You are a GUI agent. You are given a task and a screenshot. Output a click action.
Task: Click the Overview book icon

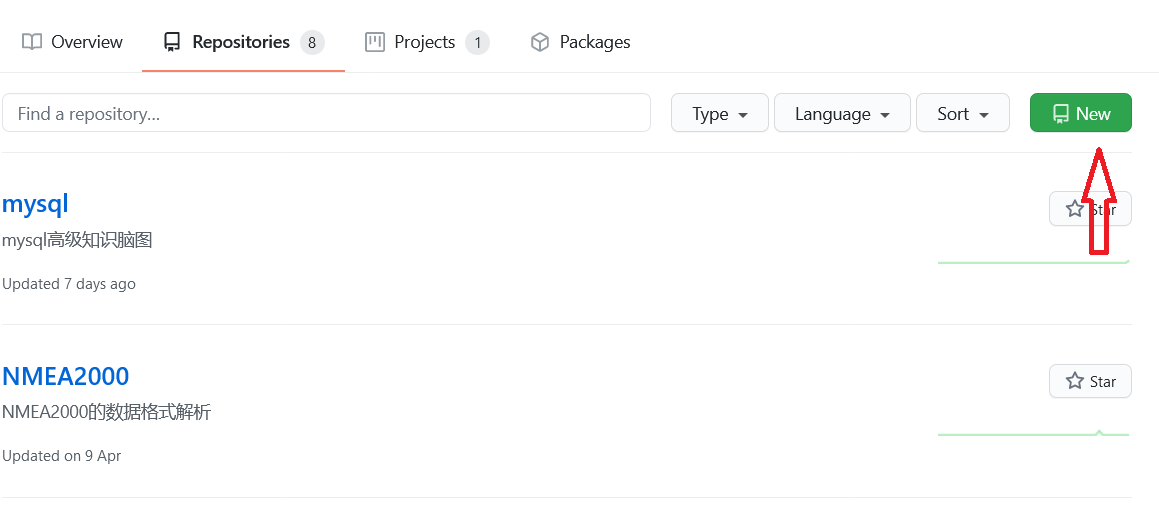[32, 42]
